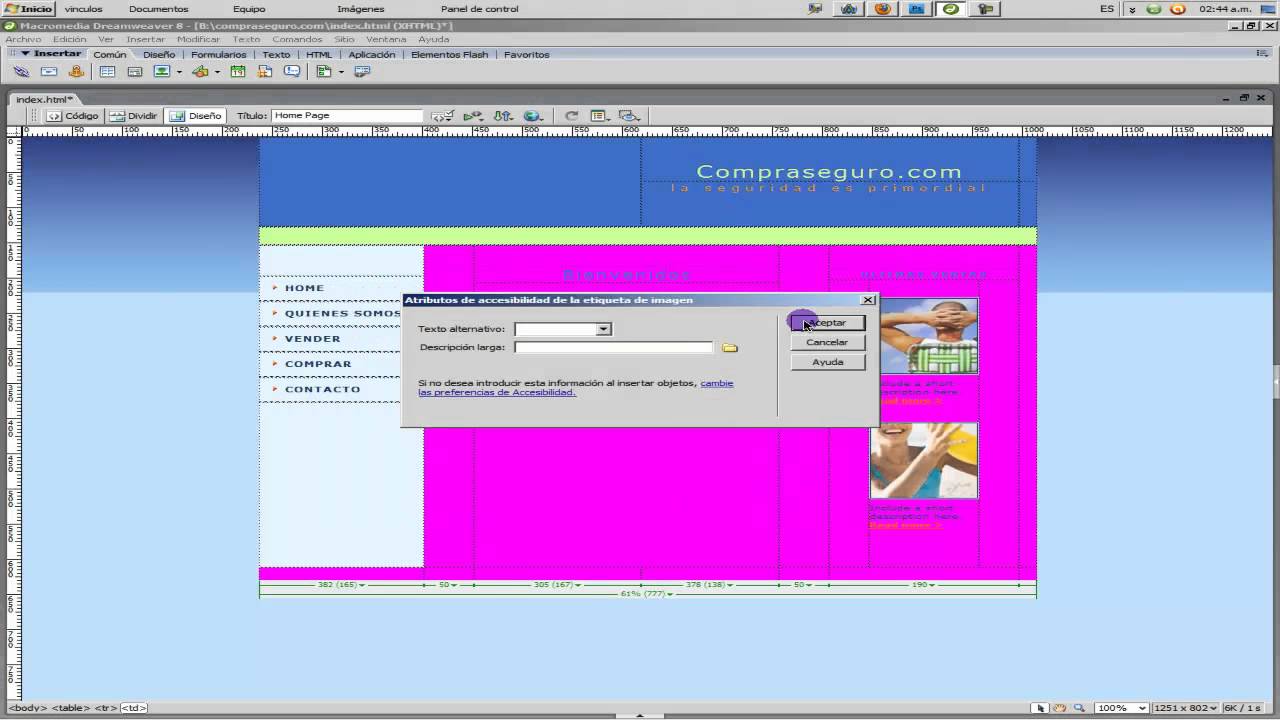Click the File Management icon
Image resolution: width=1280 pixels, height=720 pixels.
(x=503, y=116)
